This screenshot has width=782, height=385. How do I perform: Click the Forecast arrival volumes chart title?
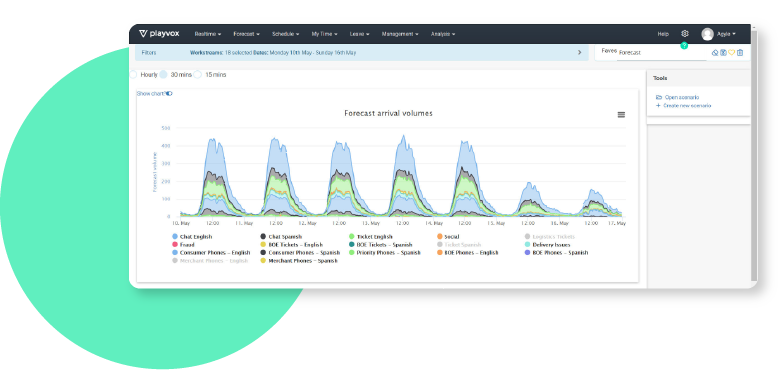389,113
